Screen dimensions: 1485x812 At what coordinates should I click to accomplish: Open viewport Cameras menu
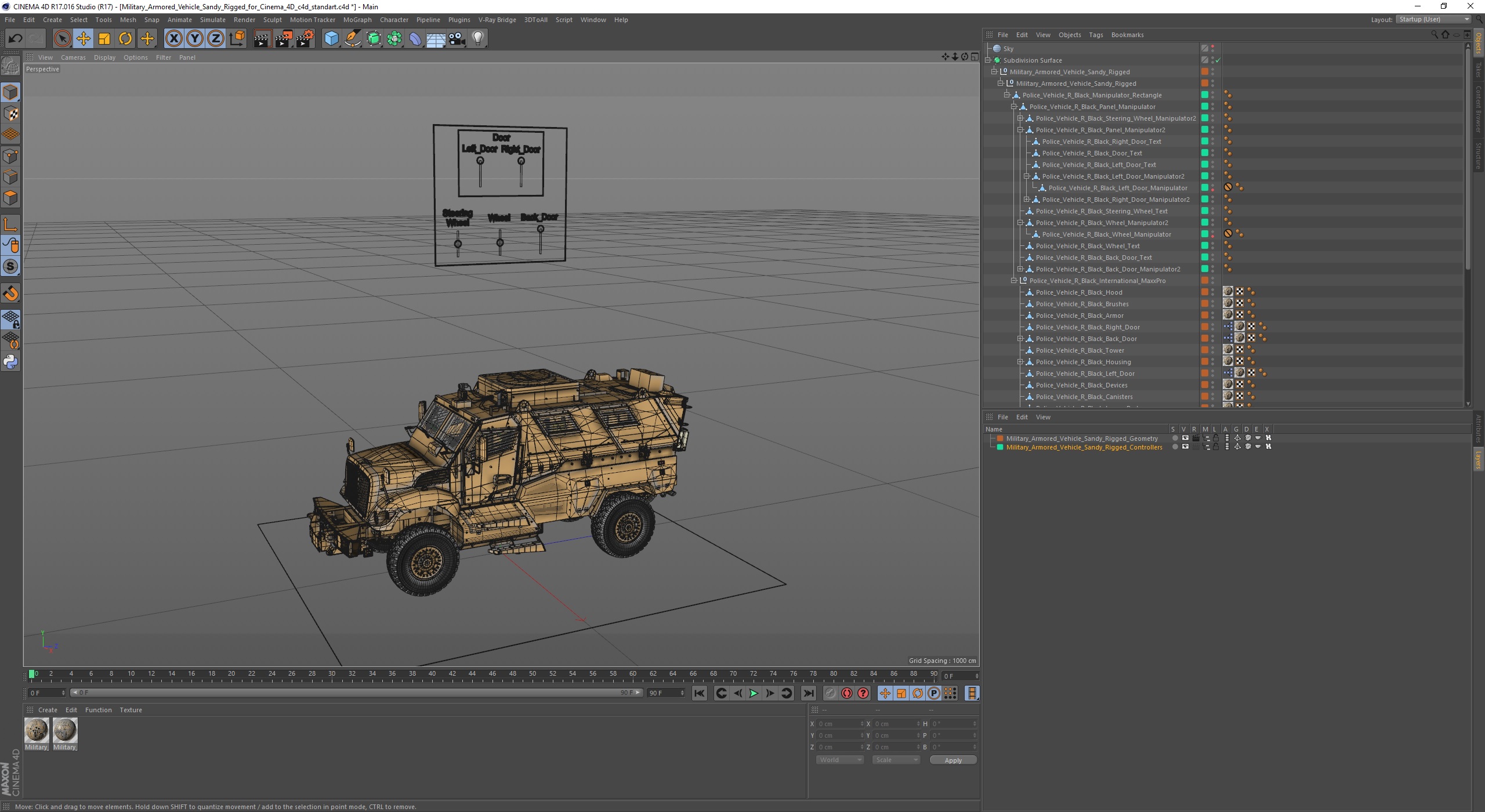73,57
